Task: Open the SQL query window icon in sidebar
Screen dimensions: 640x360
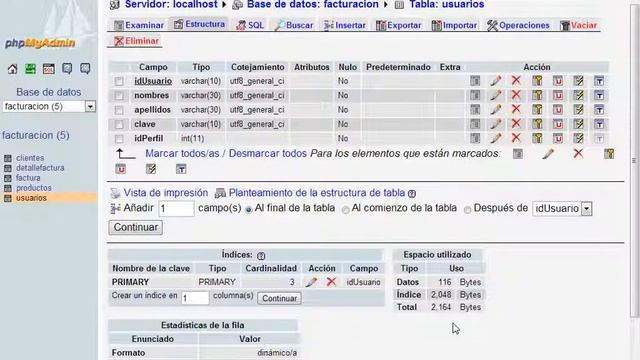Action: 49,69
